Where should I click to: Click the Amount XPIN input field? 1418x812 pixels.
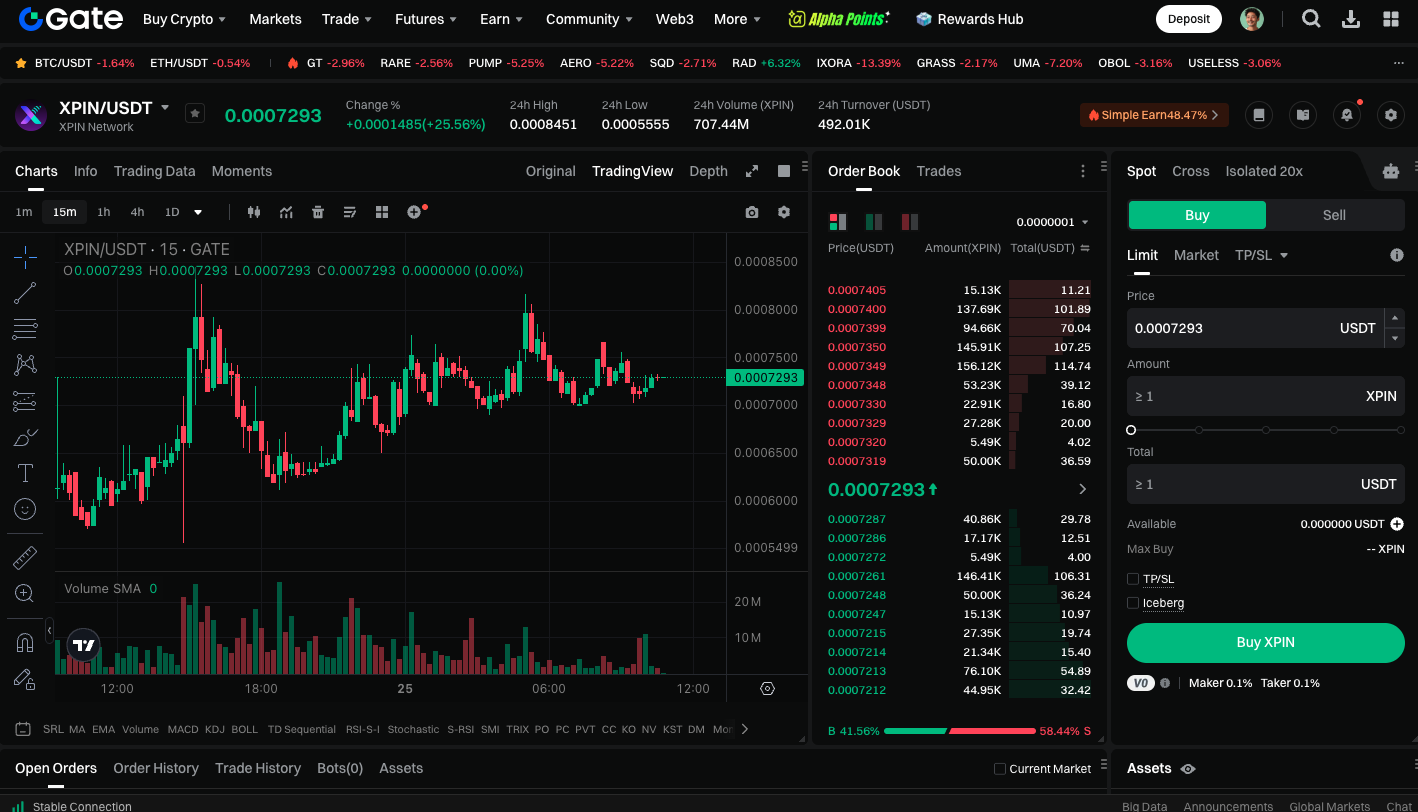tap(1265, 396)
